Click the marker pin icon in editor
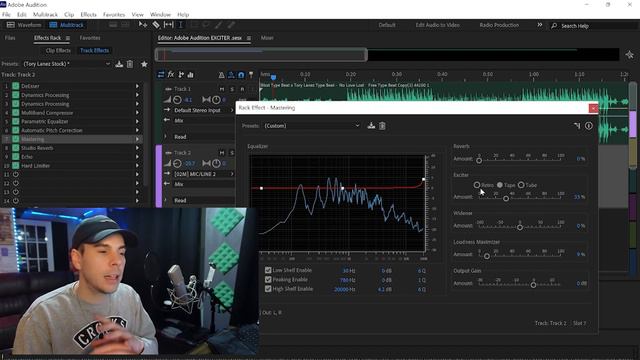Screen dimensions: 640x360 pyautogui.click(x=251, y=75)
